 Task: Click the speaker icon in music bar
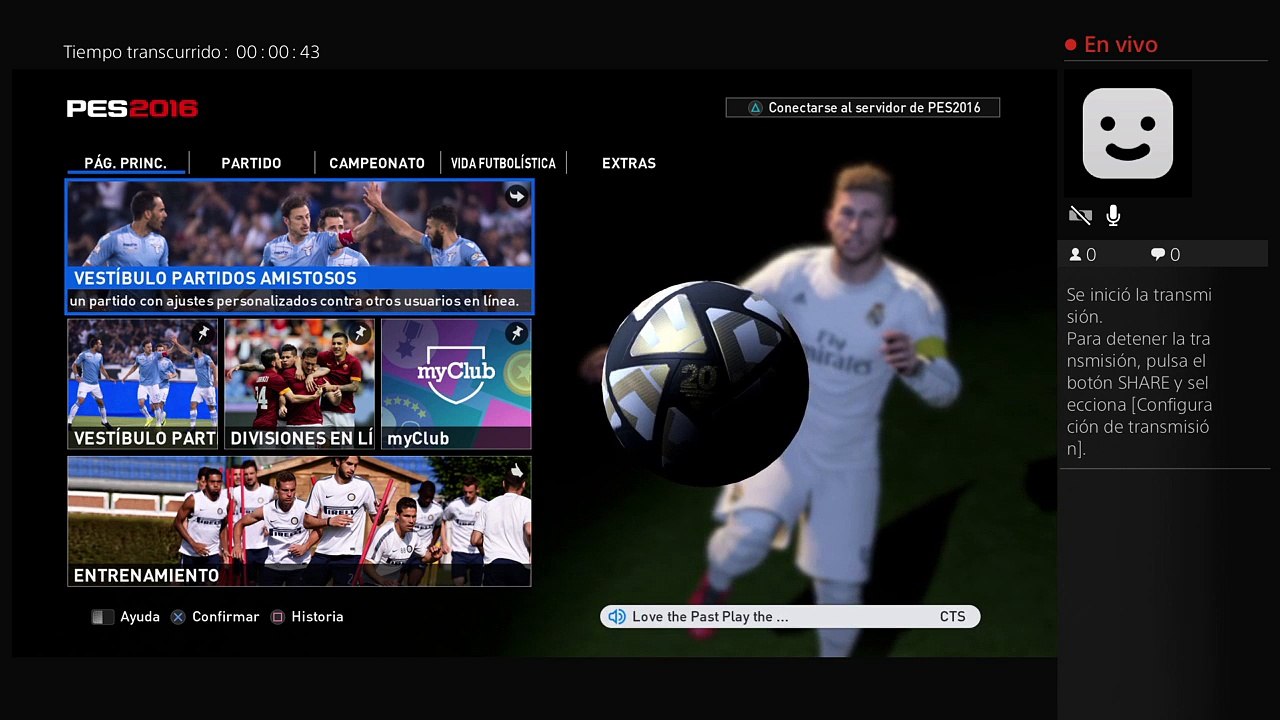coord(616,617)
